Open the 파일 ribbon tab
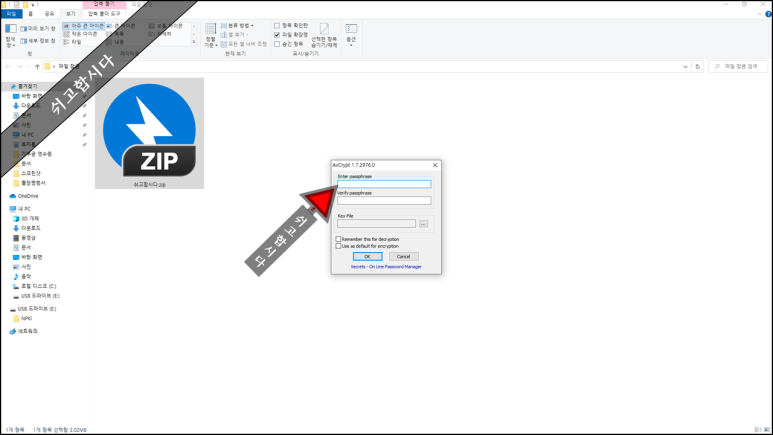The width and height of the screenshot is (773, 435). click(x=11, y=14)
